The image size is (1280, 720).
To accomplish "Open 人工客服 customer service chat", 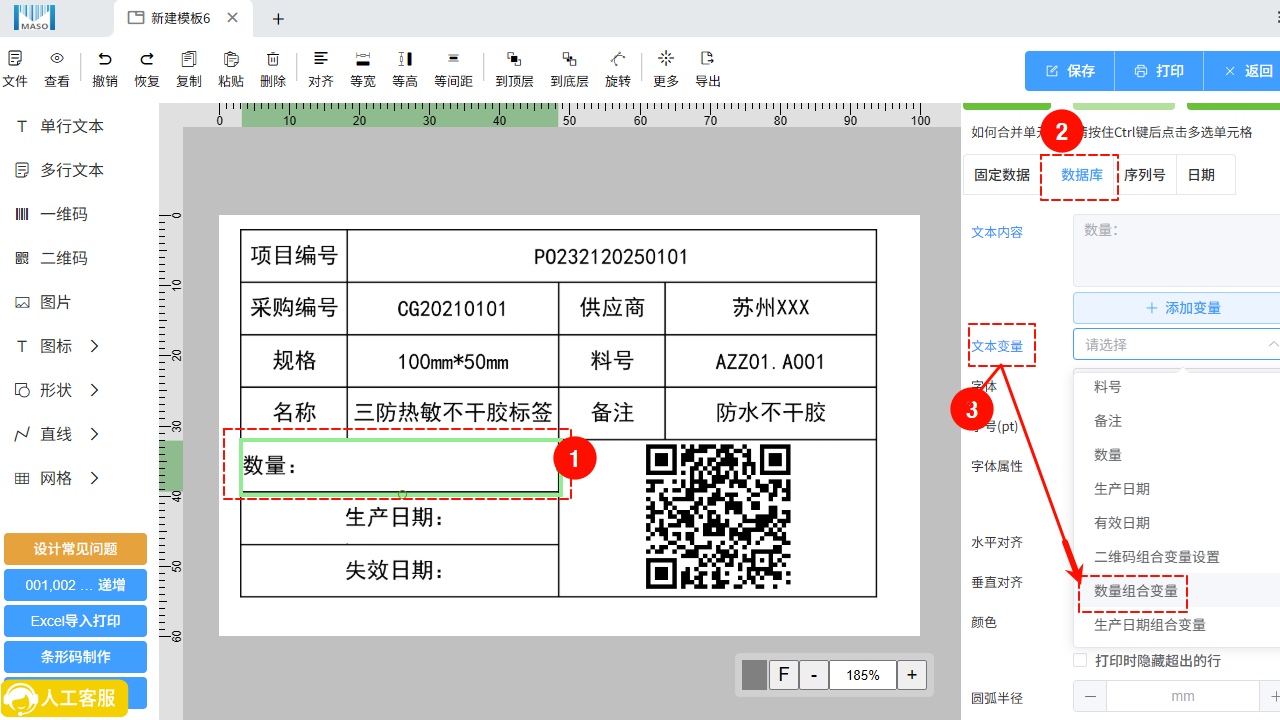I will pos(66,698).
